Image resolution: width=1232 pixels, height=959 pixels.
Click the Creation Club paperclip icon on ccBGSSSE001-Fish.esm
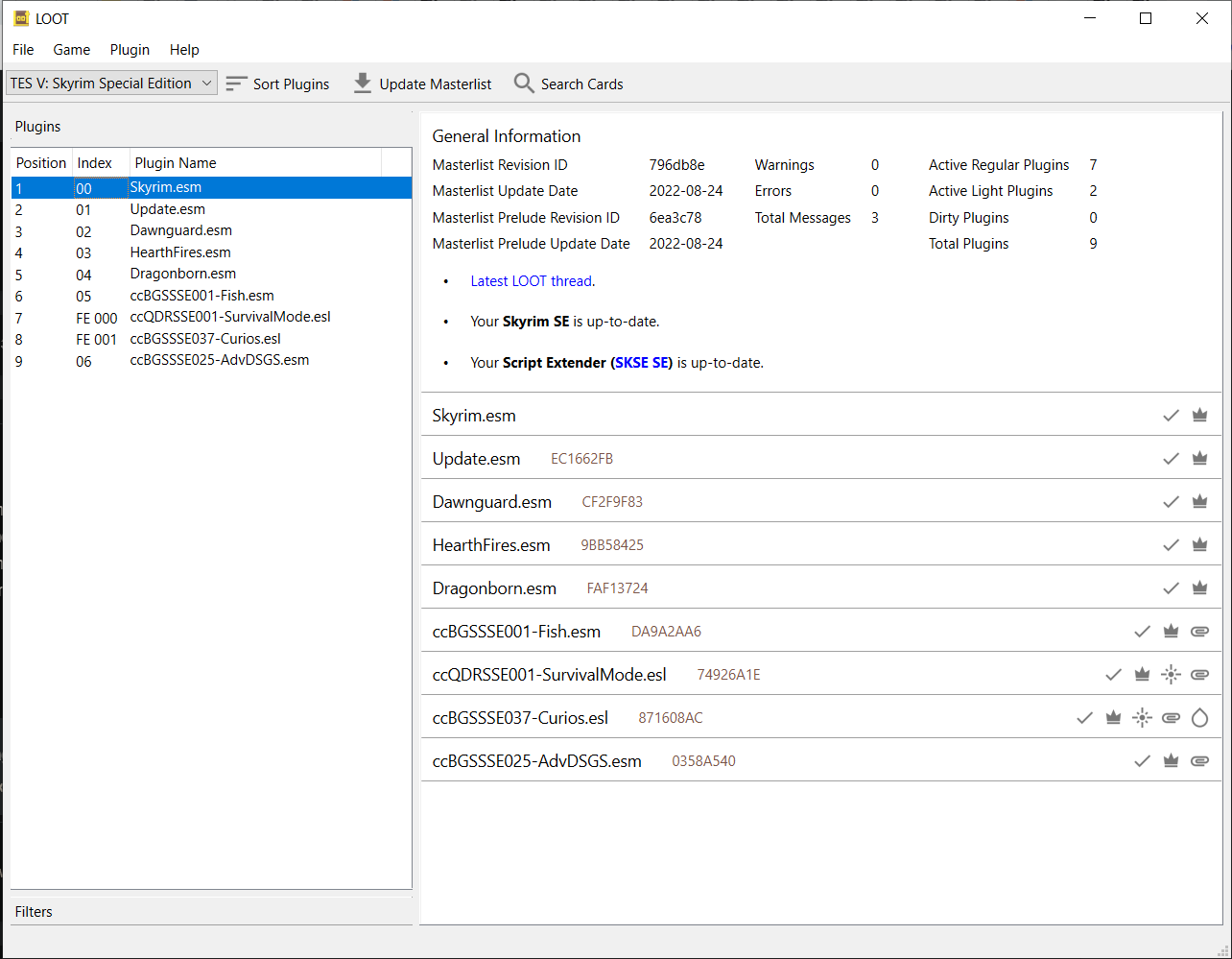click(x=1199, y=631)
